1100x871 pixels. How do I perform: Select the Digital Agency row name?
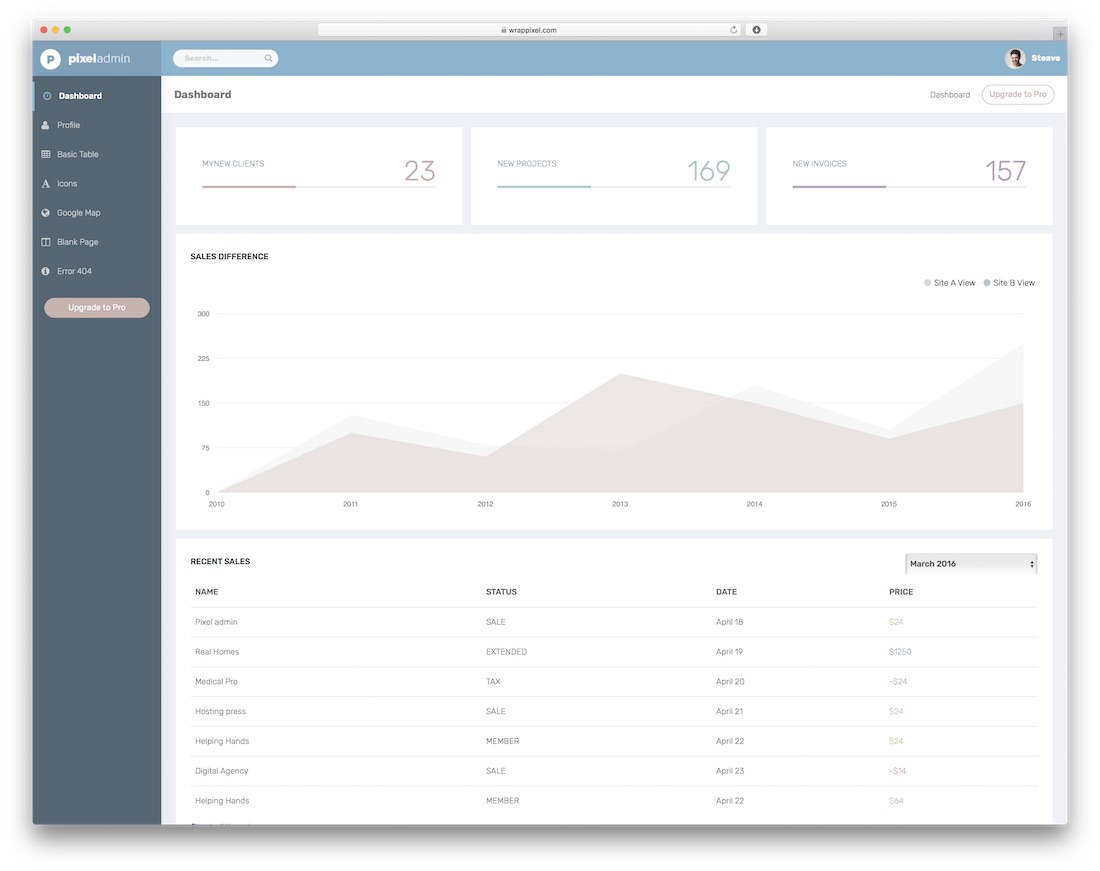point(222,771)
